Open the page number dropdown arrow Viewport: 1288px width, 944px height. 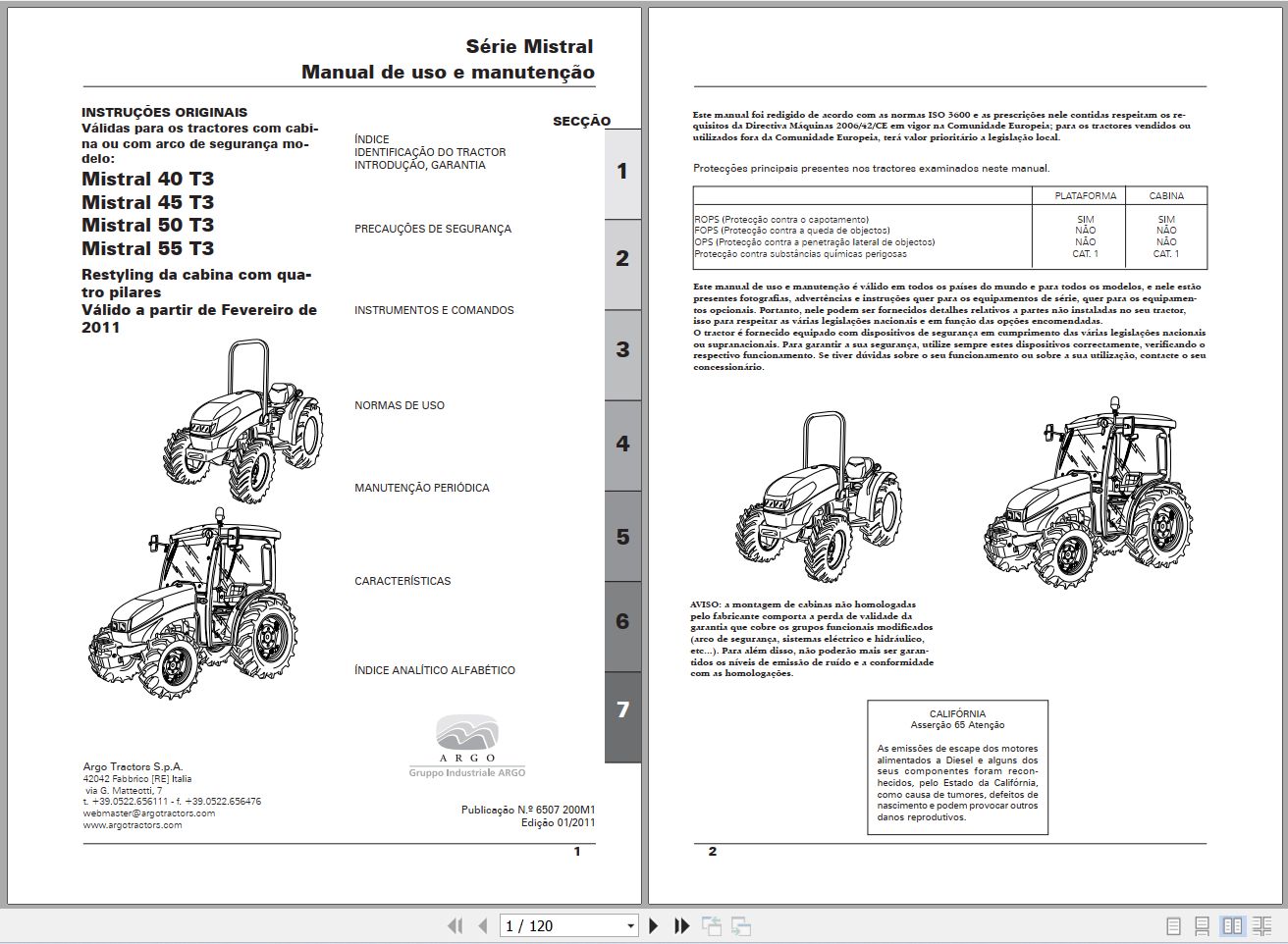(x=631, y=925)
